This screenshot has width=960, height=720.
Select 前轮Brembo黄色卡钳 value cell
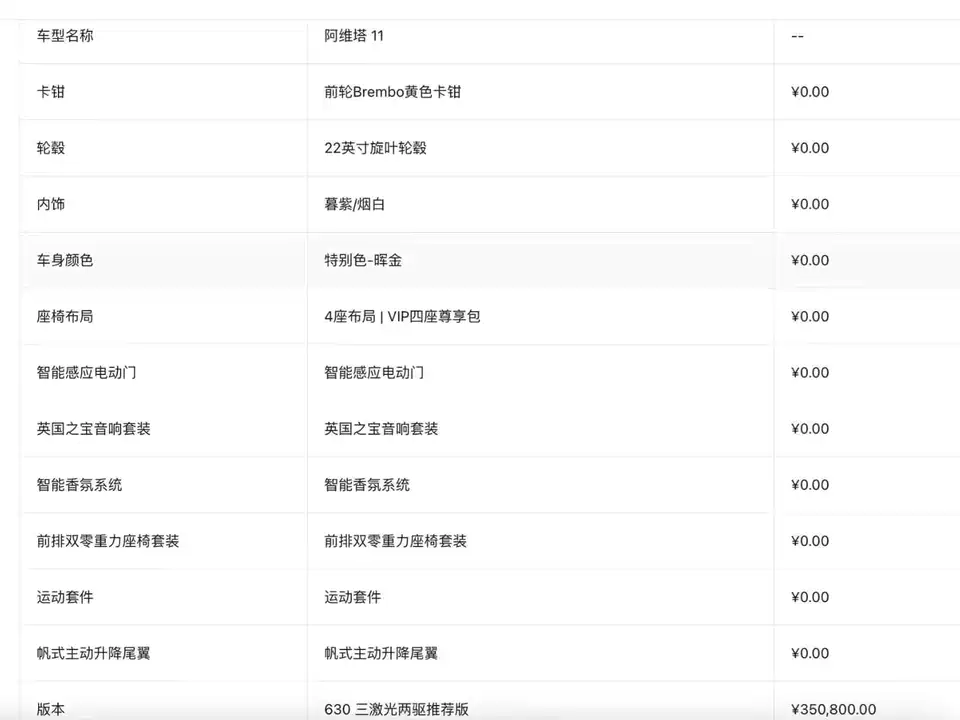(392, 92)
